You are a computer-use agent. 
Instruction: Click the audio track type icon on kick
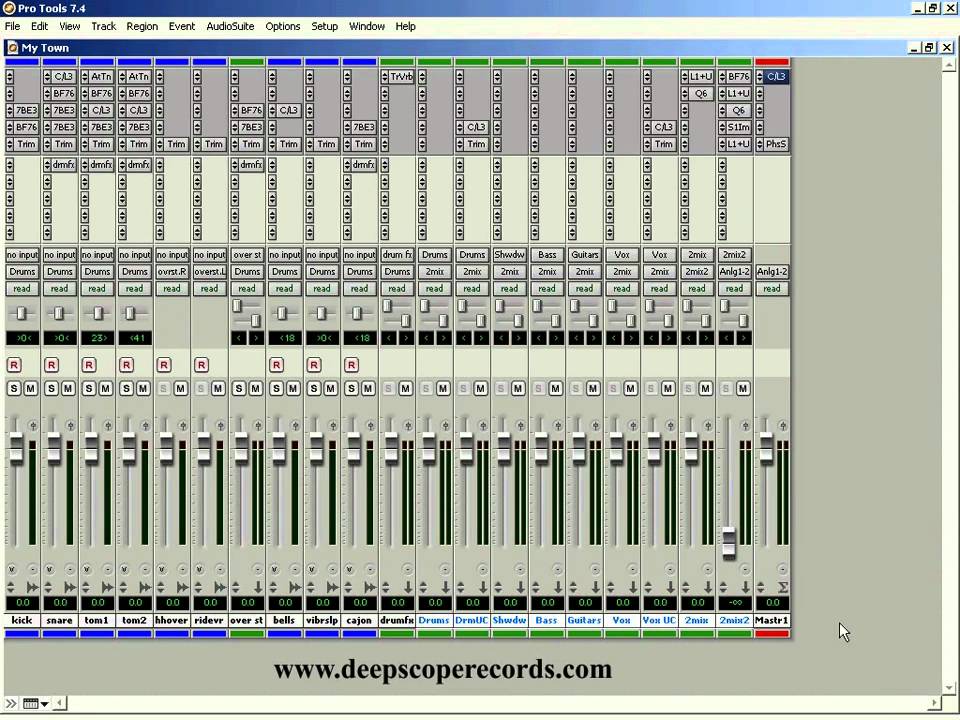click(32, 588)
